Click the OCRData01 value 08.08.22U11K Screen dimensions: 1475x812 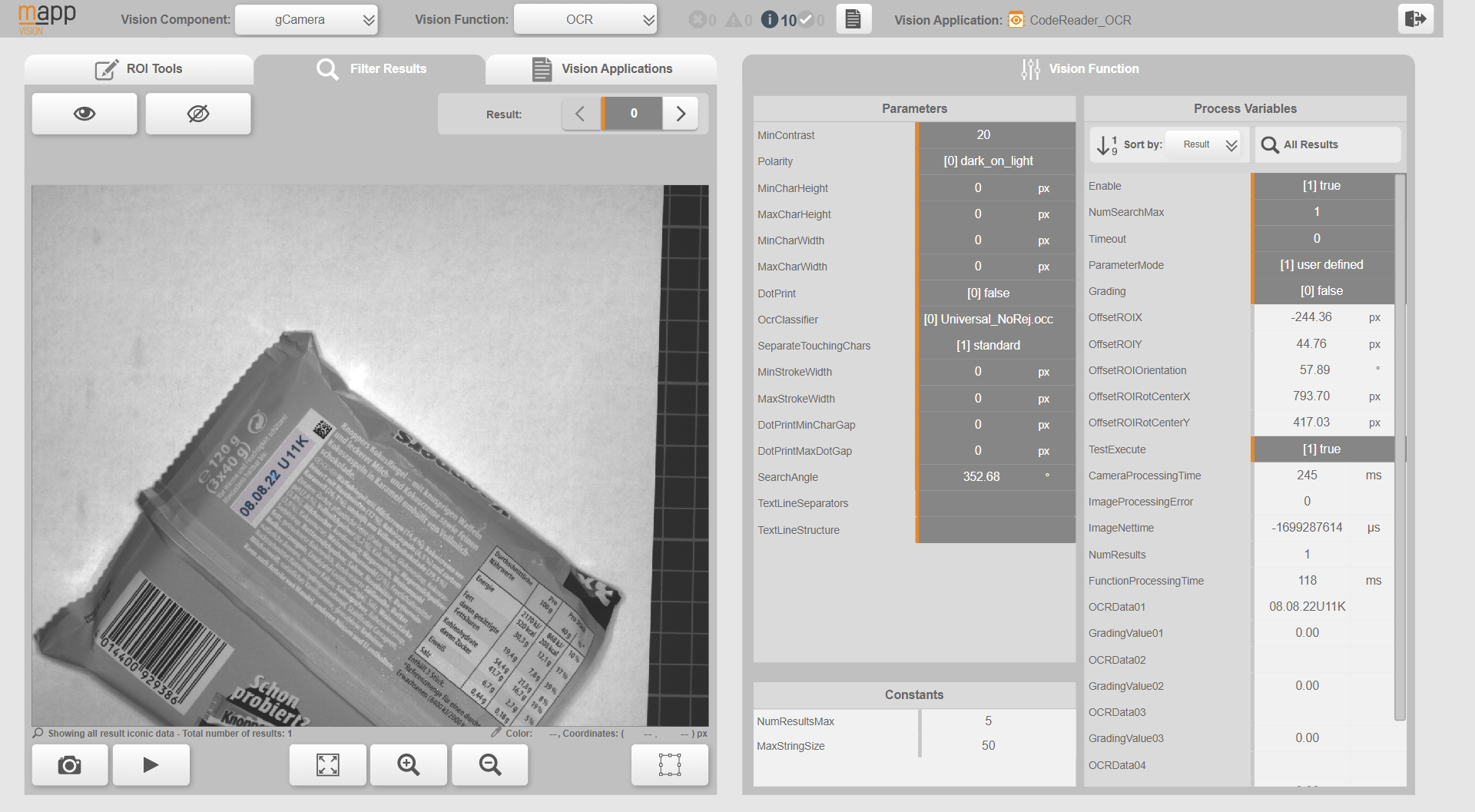[1307, 607]
